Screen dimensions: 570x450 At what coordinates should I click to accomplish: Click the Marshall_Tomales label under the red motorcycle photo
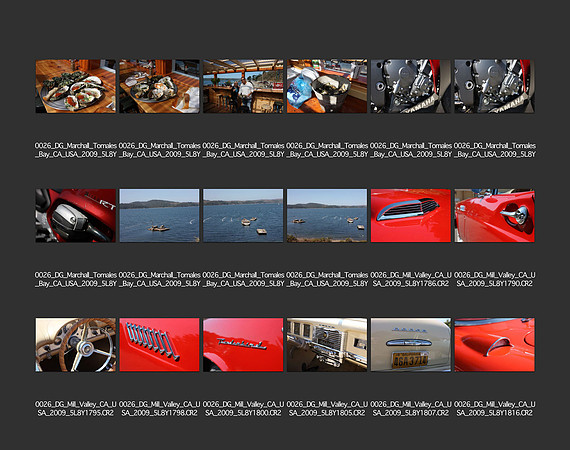(76, 279)
